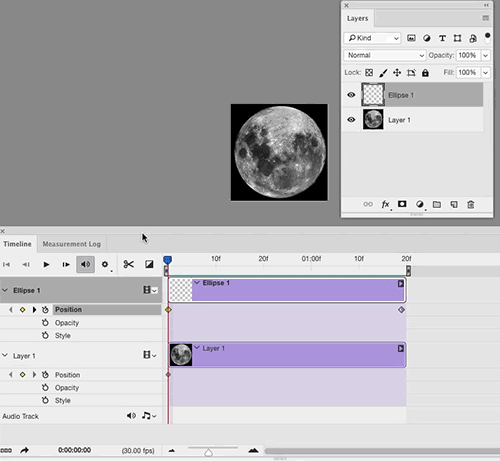Delete layer trash icon

pos(471,204)
